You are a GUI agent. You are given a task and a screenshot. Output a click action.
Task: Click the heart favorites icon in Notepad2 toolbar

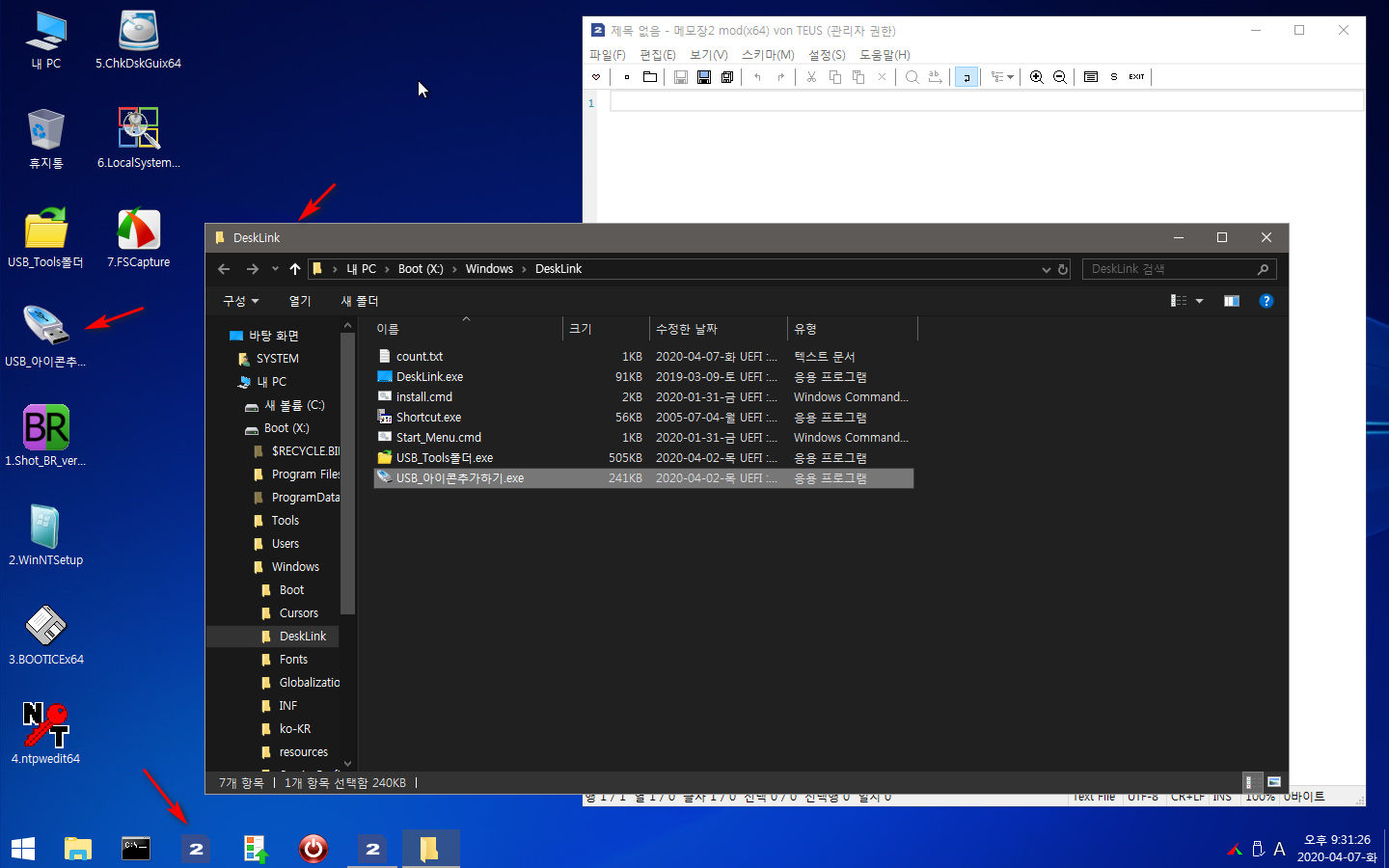pos(596,77)
